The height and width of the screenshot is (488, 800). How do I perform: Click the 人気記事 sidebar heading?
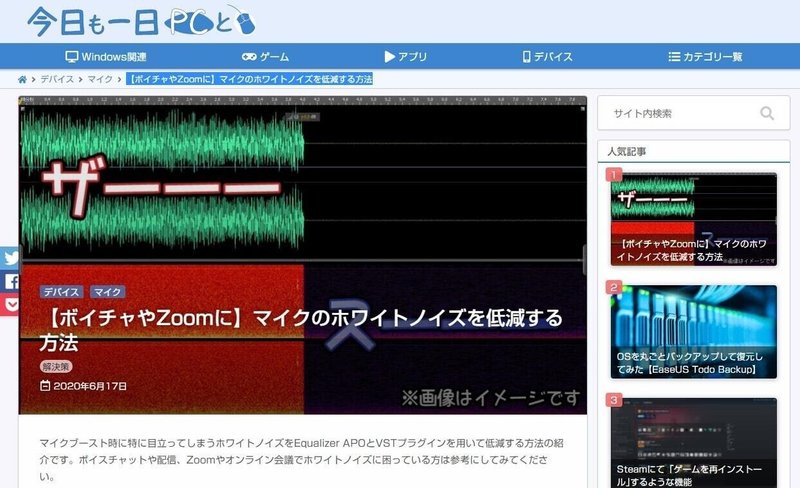[627, 152]
